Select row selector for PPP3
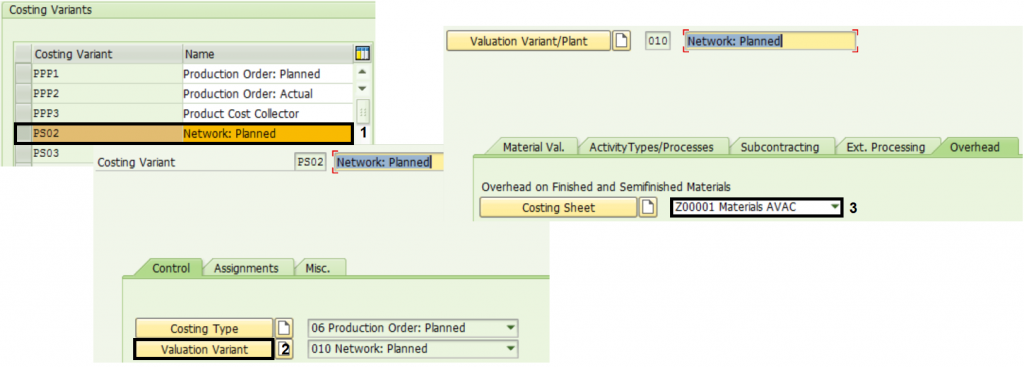Viewport: 1024px width, 367px height. click(24, 113)
